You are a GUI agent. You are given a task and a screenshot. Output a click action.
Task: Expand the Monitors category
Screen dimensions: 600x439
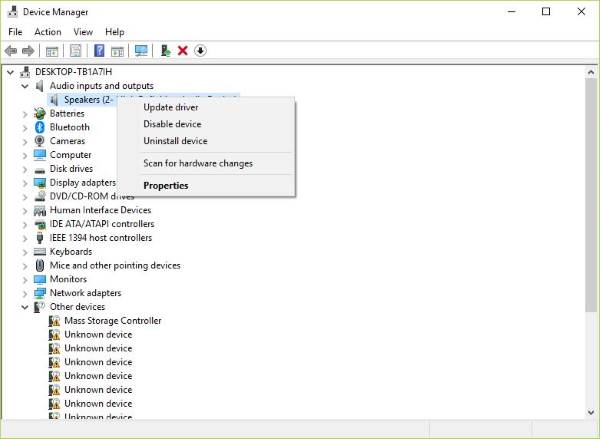click(x=25, y=279)
